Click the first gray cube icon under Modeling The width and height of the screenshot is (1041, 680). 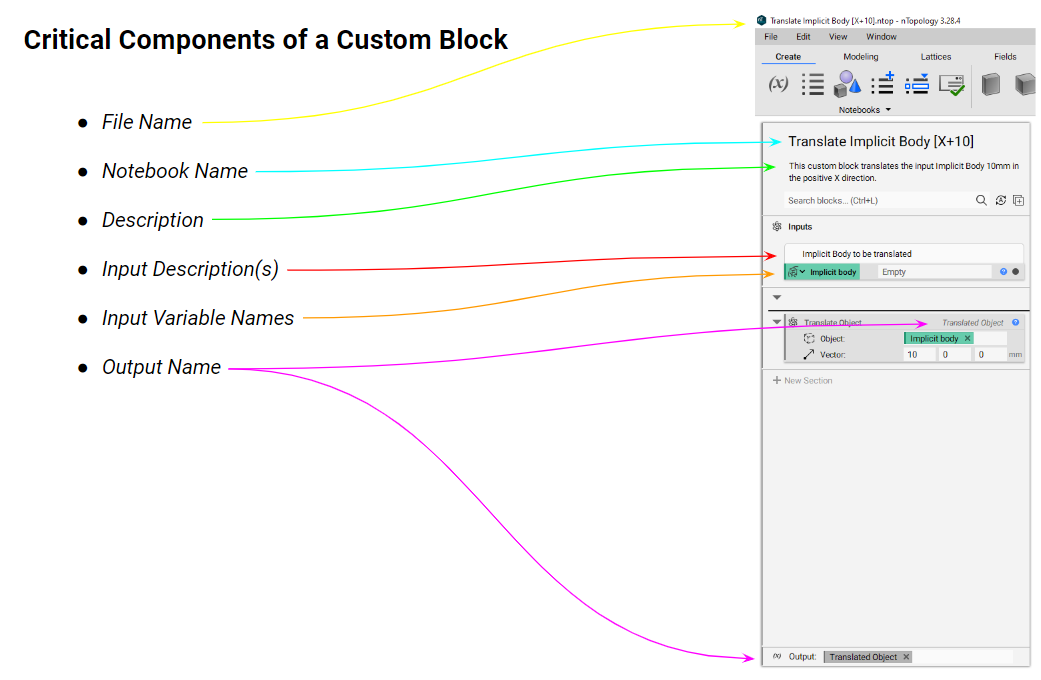tap(992, 85)
